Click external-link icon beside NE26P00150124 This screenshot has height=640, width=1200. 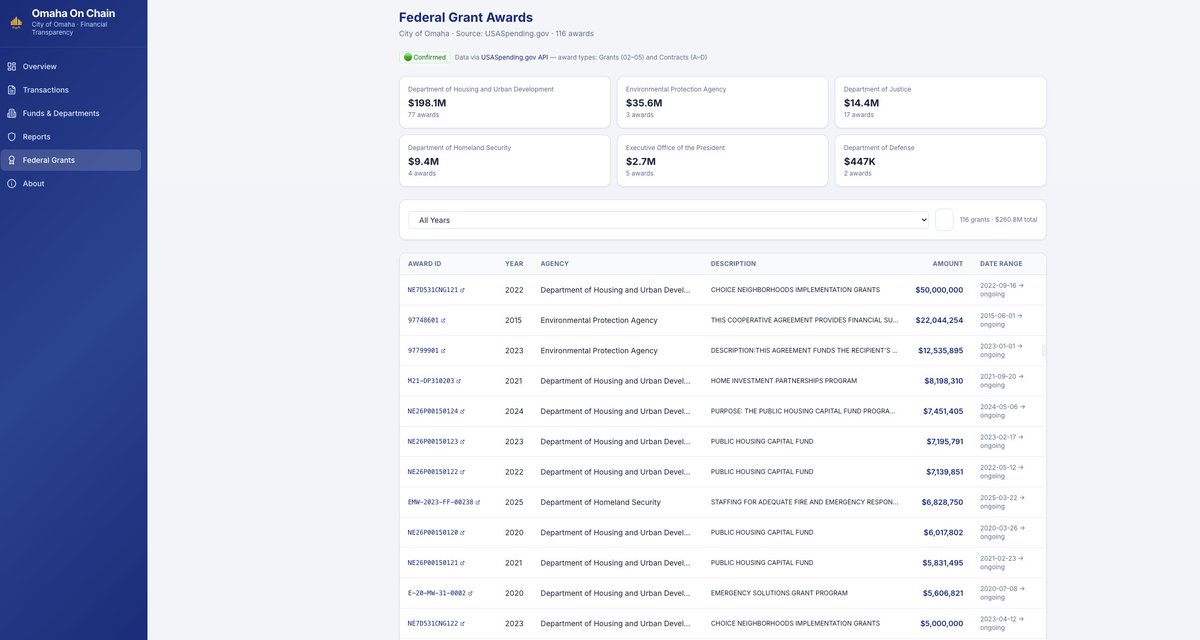point(463,411)
